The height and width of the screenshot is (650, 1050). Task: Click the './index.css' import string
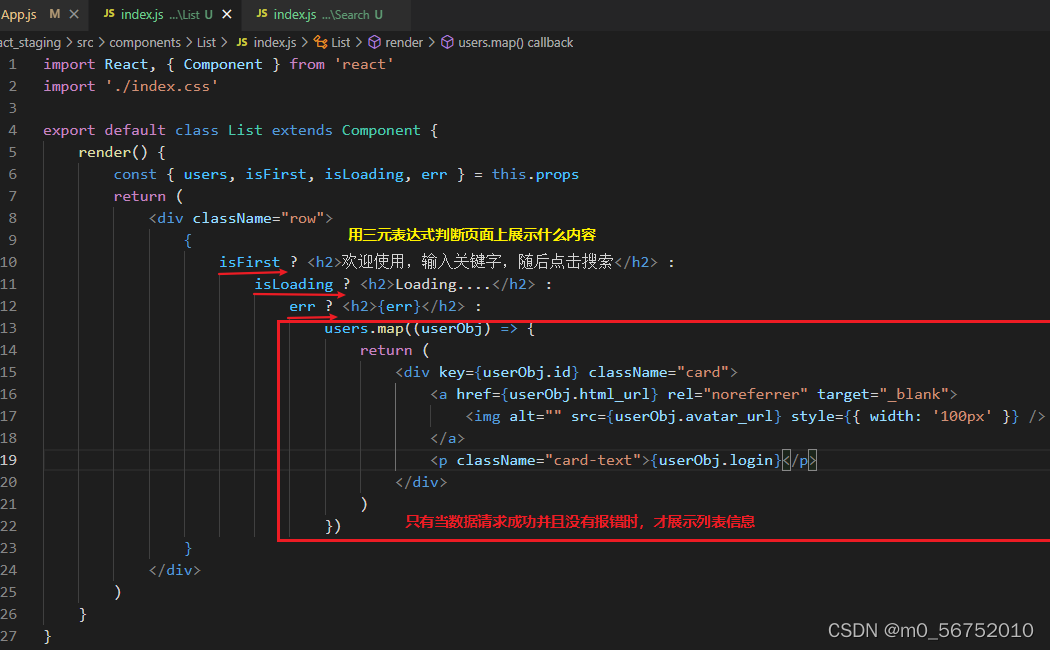161,86
